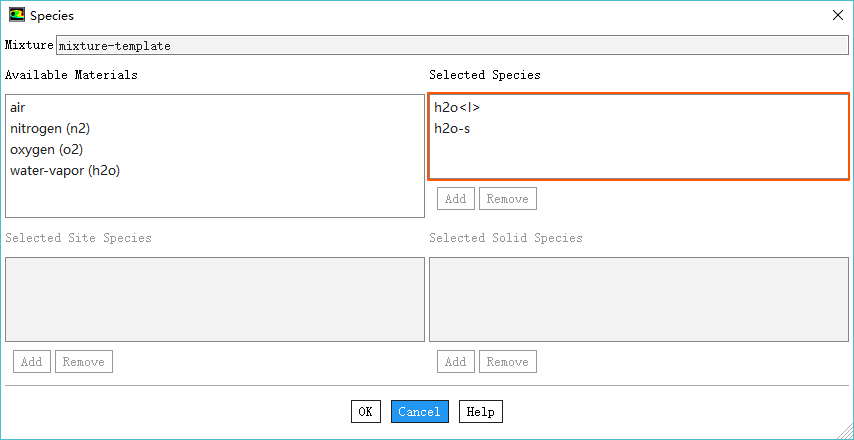Click Remove under Selected Solid Species
This screenshot has width=854, height=440.
[x=507, y=362]
